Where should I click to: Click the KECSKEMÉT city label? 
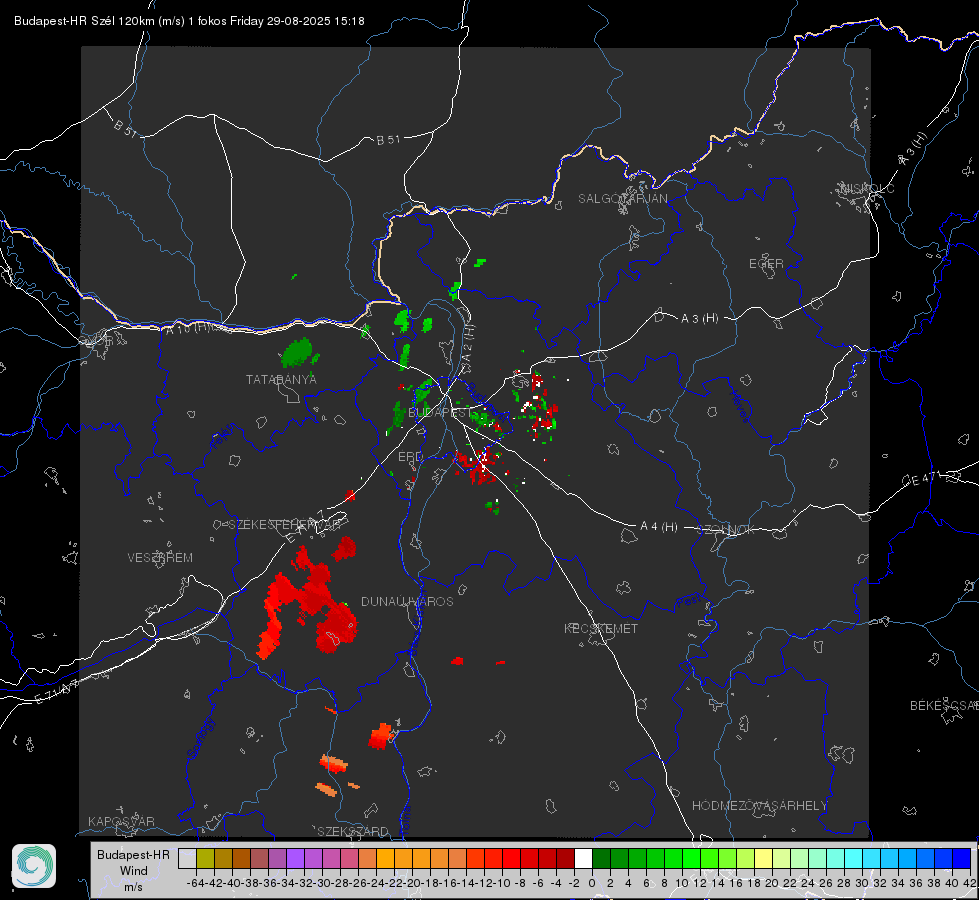[601, 628]
